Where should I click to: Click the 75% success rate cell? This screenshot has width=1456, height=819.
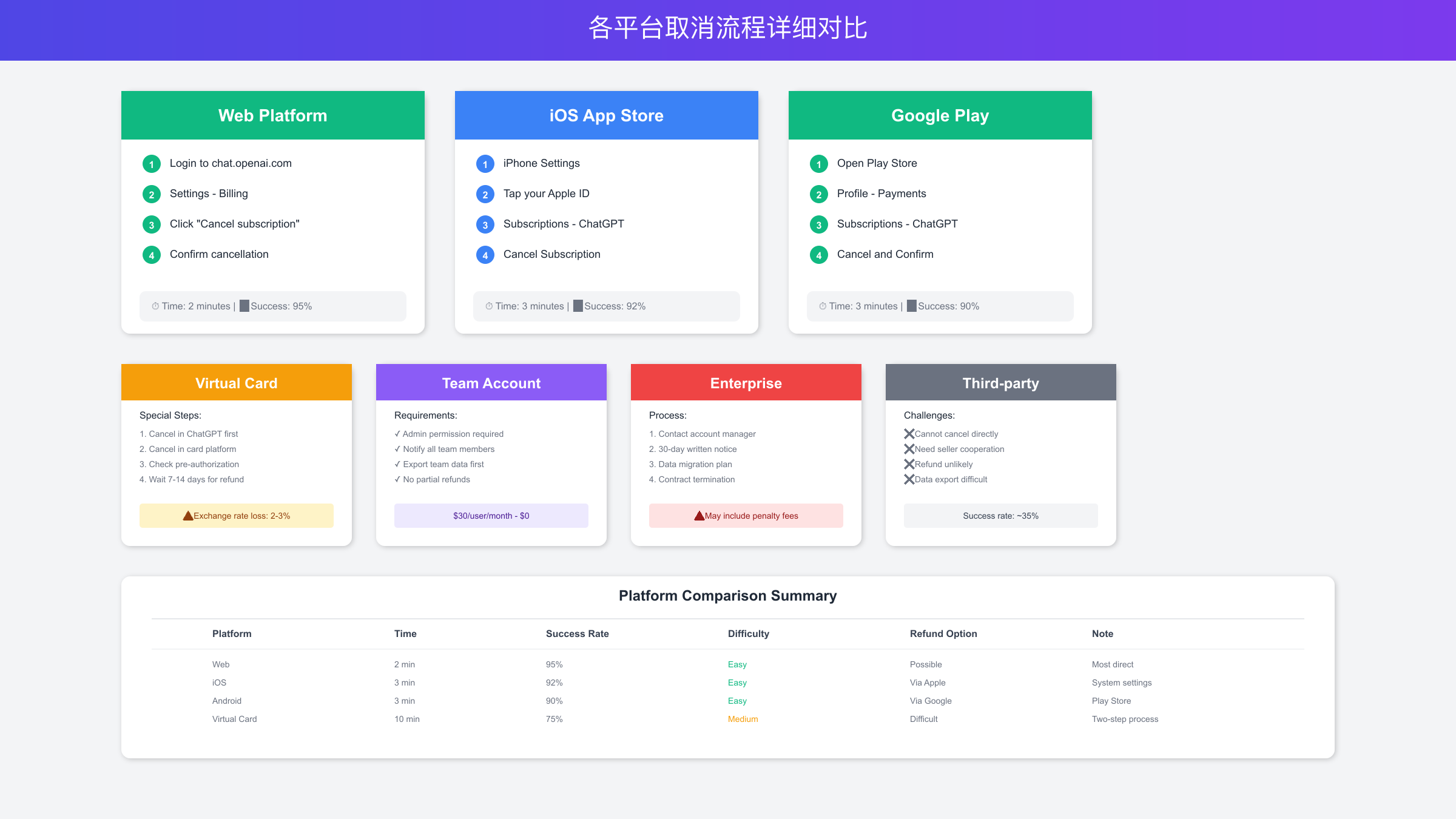554,719
